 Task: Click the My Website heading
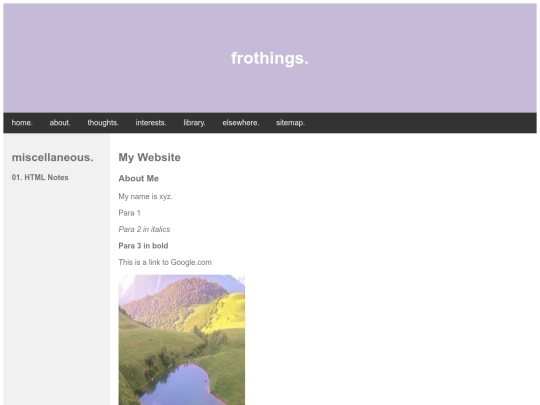pos(149,157)
